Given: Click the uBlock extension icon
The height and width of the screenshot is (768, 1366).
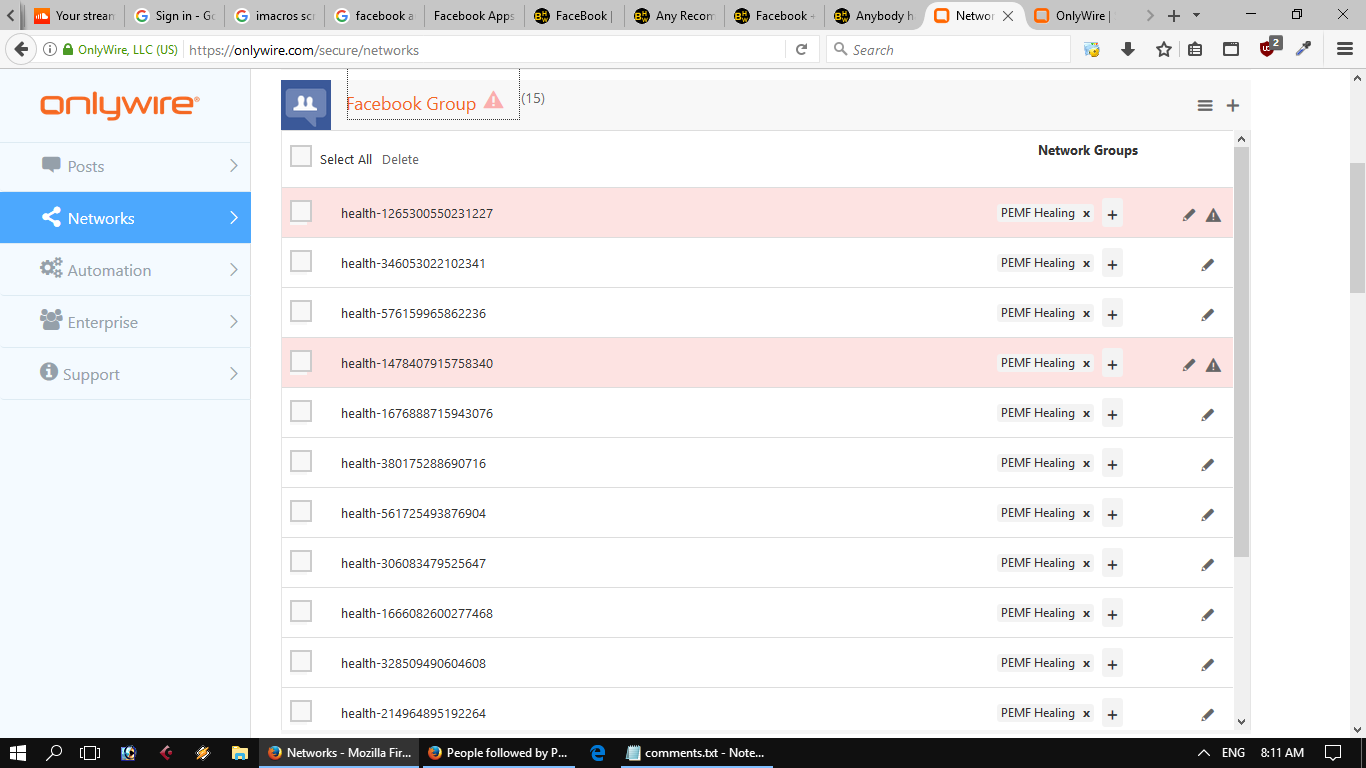Looking at the screenshot, I should 1268,48.
